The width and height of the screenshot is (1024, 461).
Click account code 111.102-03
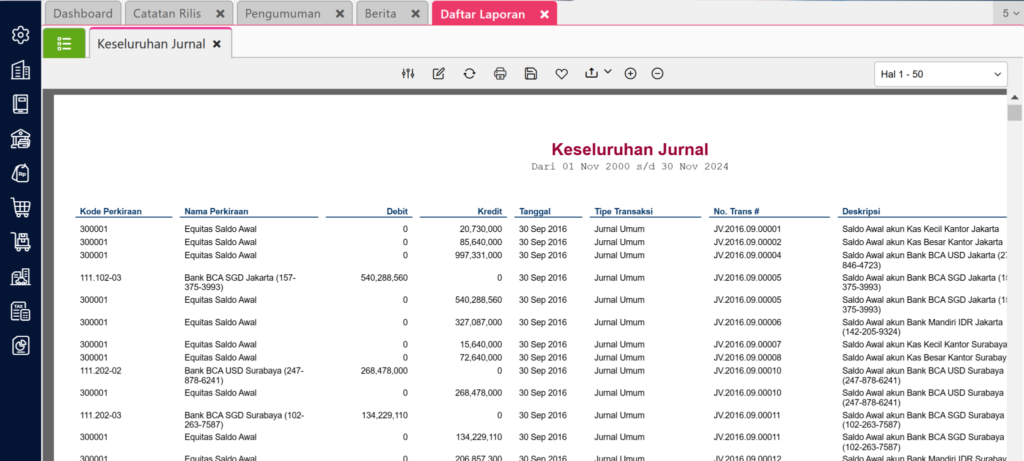(x=101, y=278)
